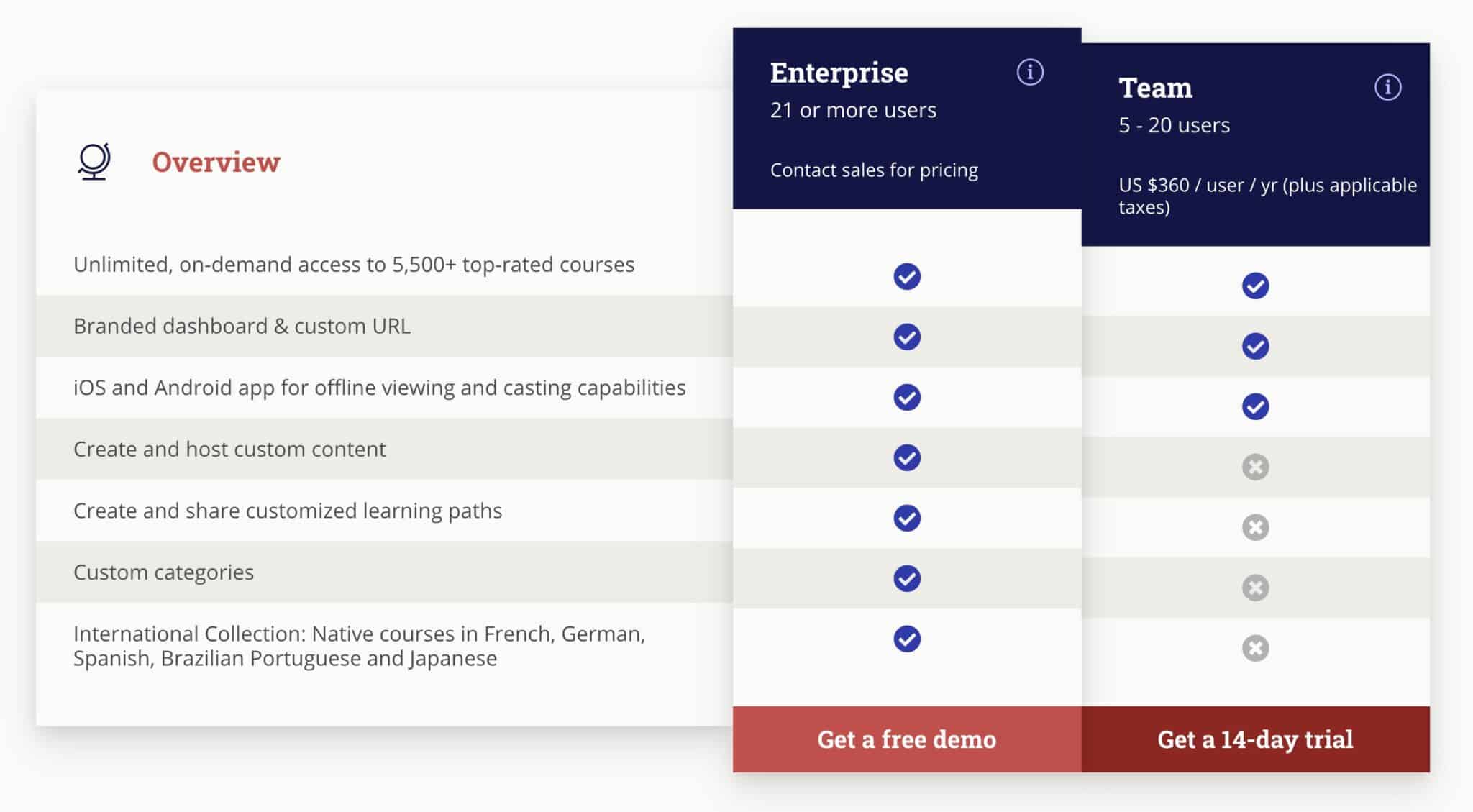Select the Team plan header
This screenshot has width=1473, height=812.
(1155, 88)
